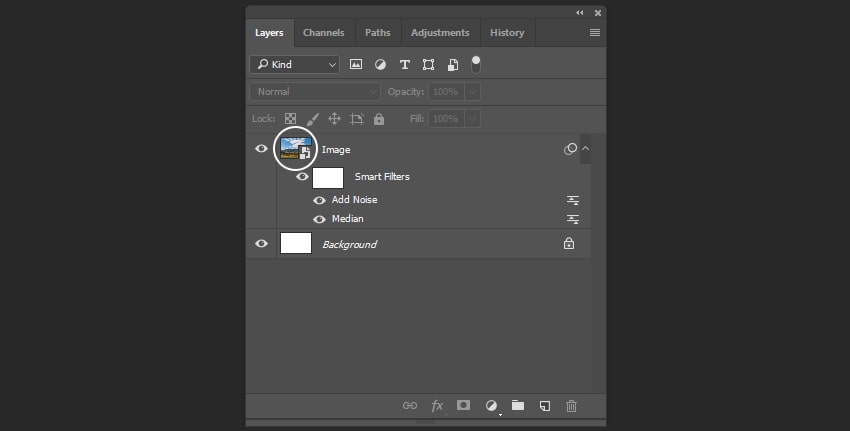Click the Opacity value field

click(447, 92)
